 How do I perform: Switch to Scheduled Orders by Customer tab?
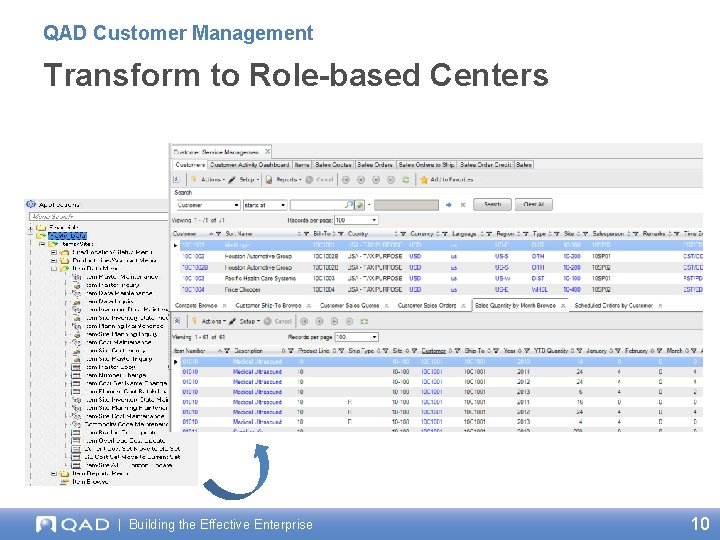[x=613, y=305]
